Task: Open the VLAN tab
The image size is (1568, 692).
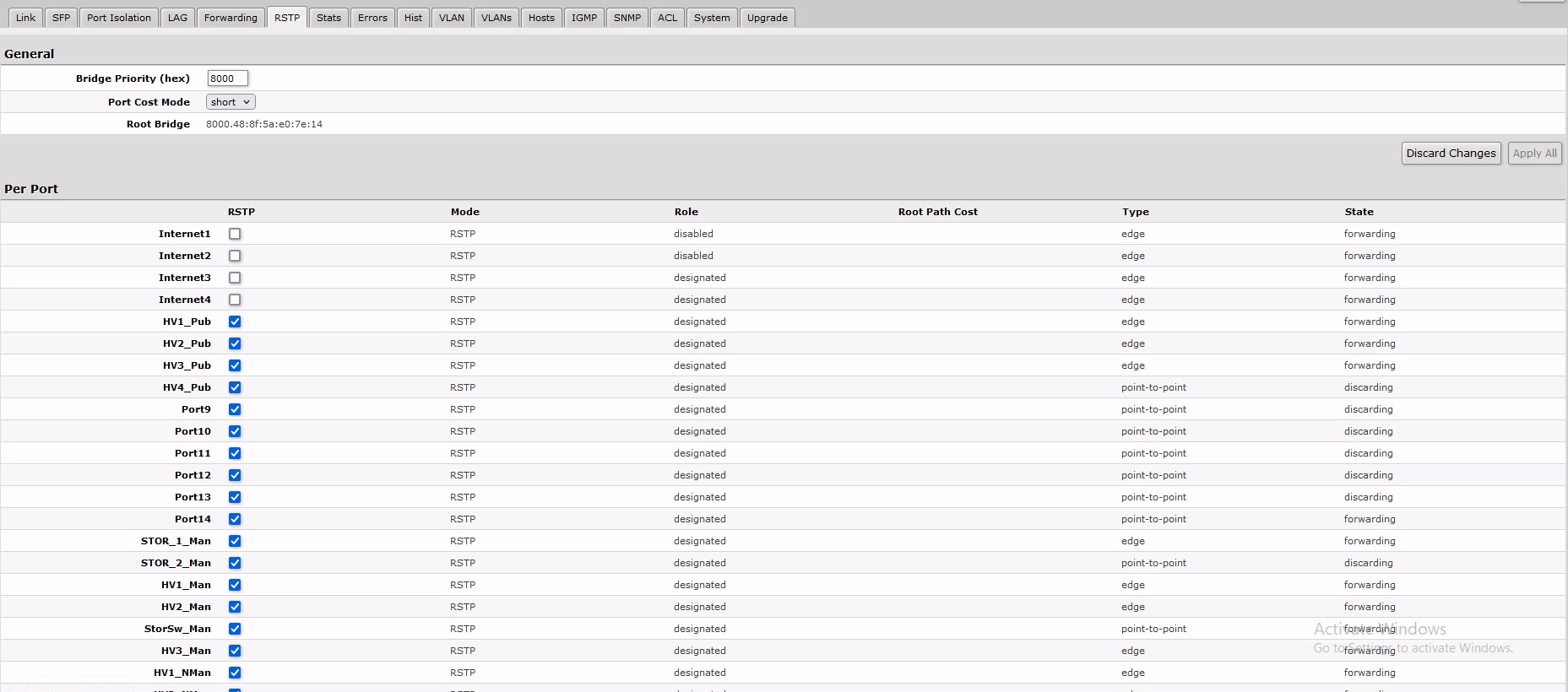Action: [452, 18]
